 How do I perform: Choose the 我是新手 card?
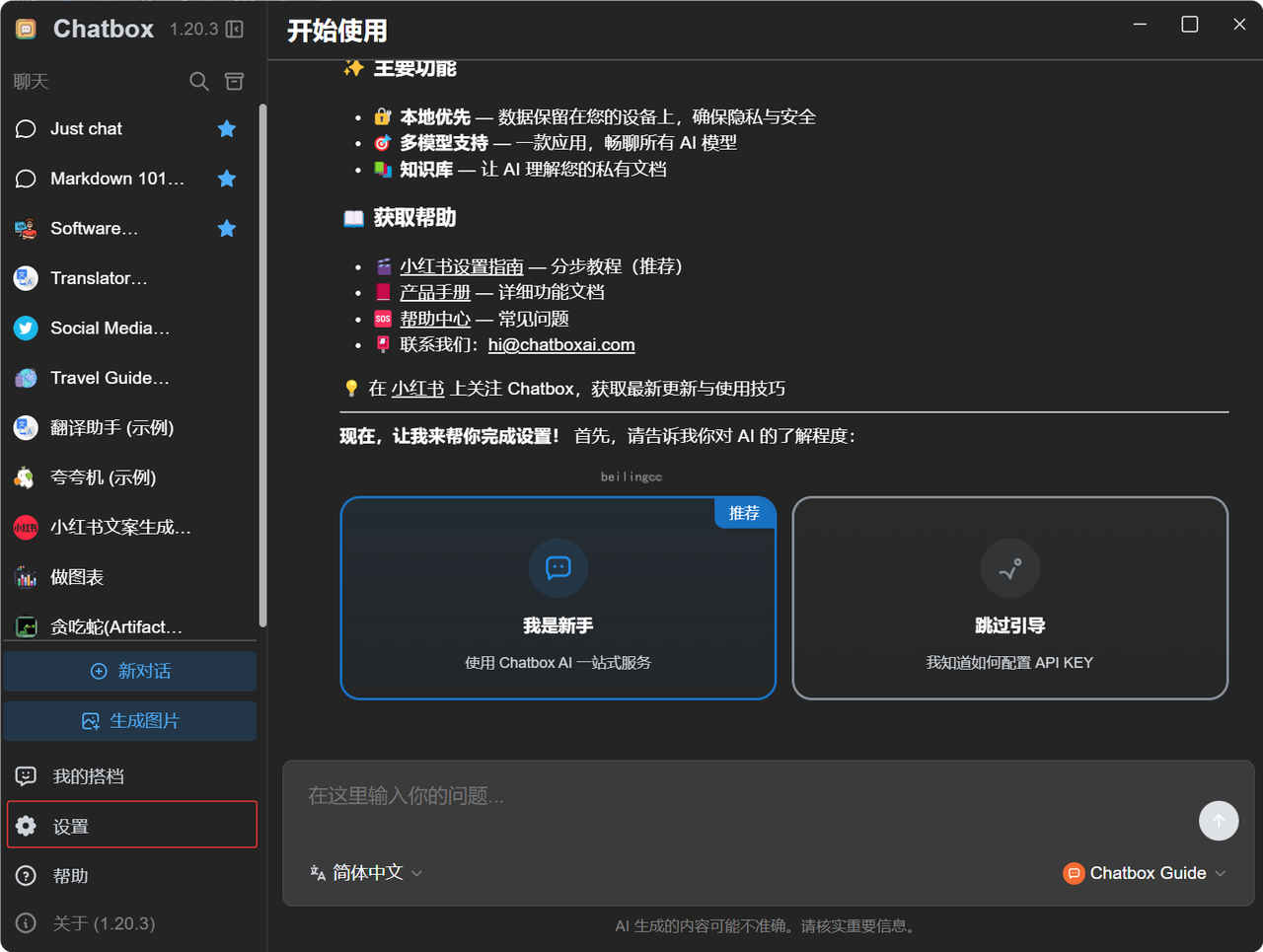(558, 598)
